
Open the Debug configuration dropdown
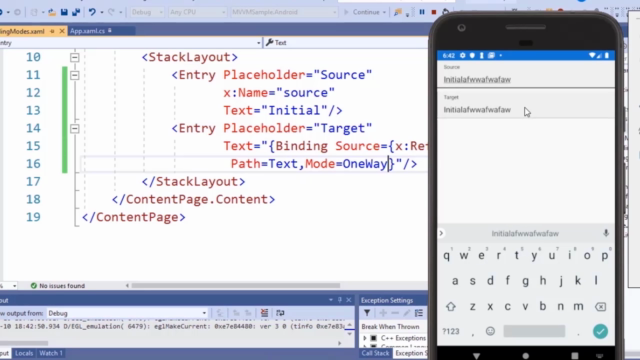point(147,12)
